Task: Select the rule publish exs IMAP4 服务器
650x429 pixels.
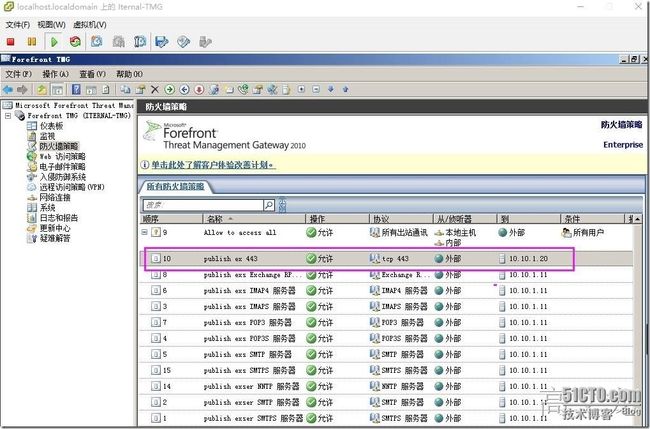Action: point(387,291)
